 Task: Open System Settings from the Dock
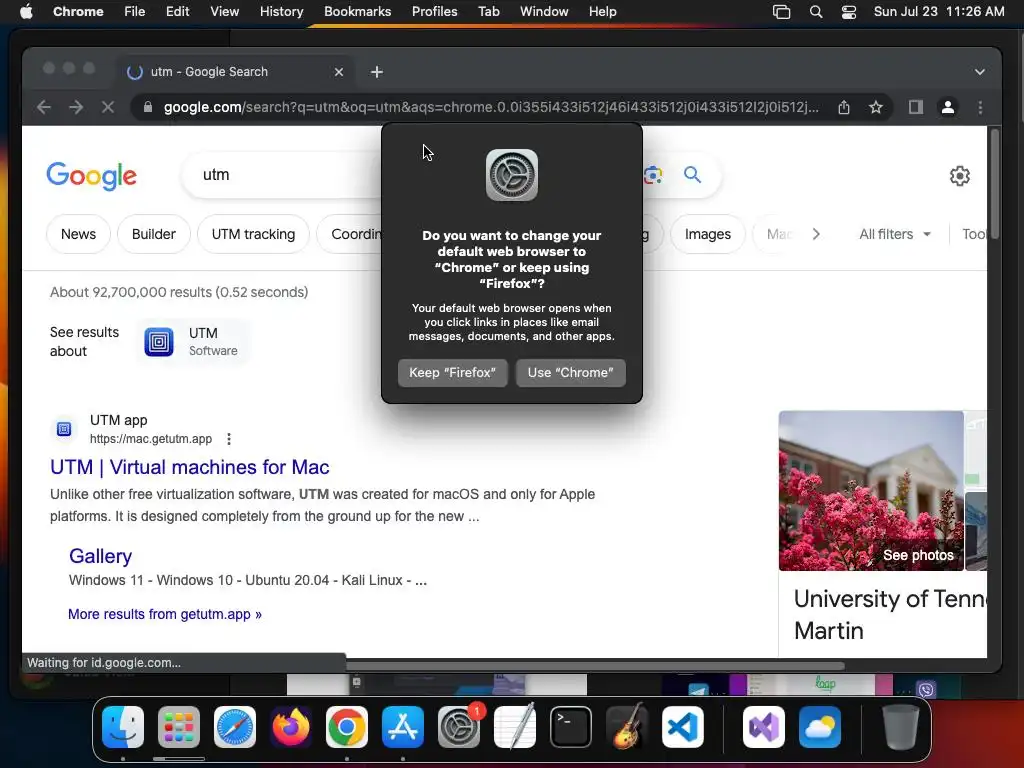(x=458, y=727)
